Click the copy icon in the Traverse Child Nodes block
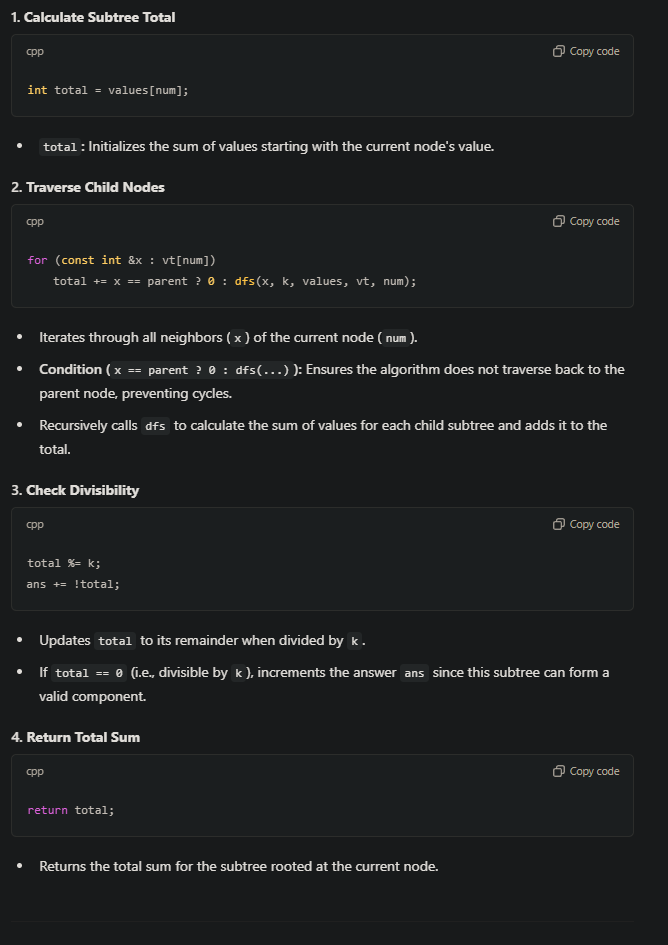Viewport: 668px width, 945px height. (x=559, y=221)
